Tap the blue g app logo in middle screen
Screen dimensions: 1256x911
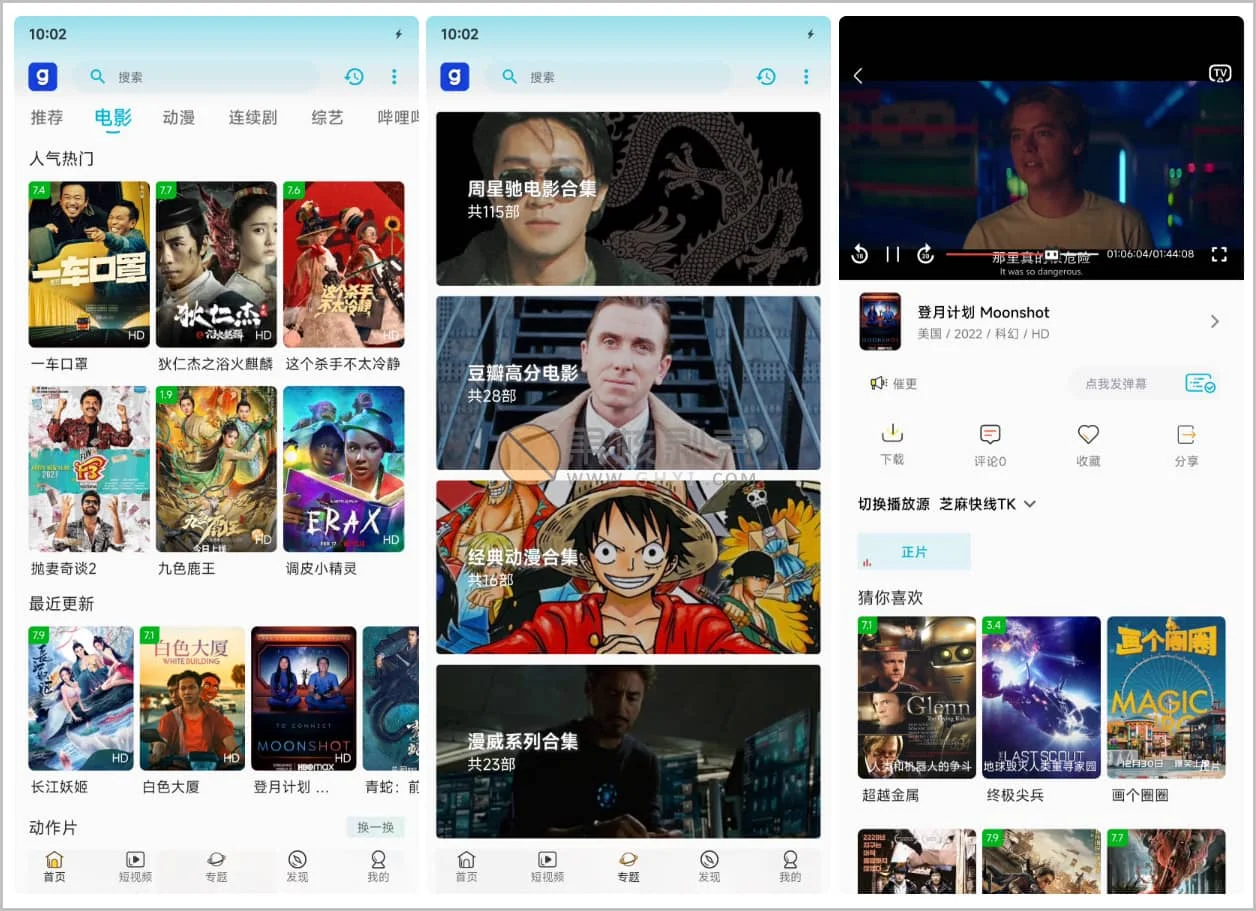455,77
